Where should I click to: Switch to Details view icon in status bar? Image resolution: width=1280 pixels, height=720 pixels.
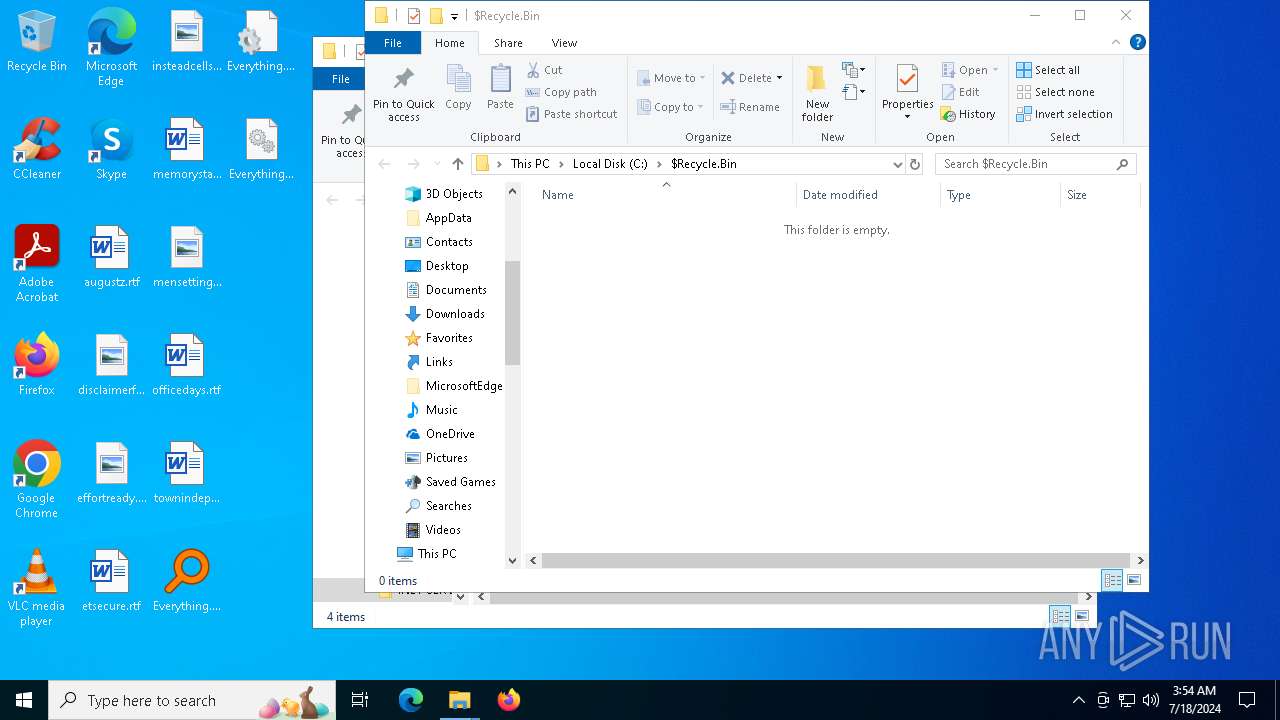click(x=1112, y=580)
